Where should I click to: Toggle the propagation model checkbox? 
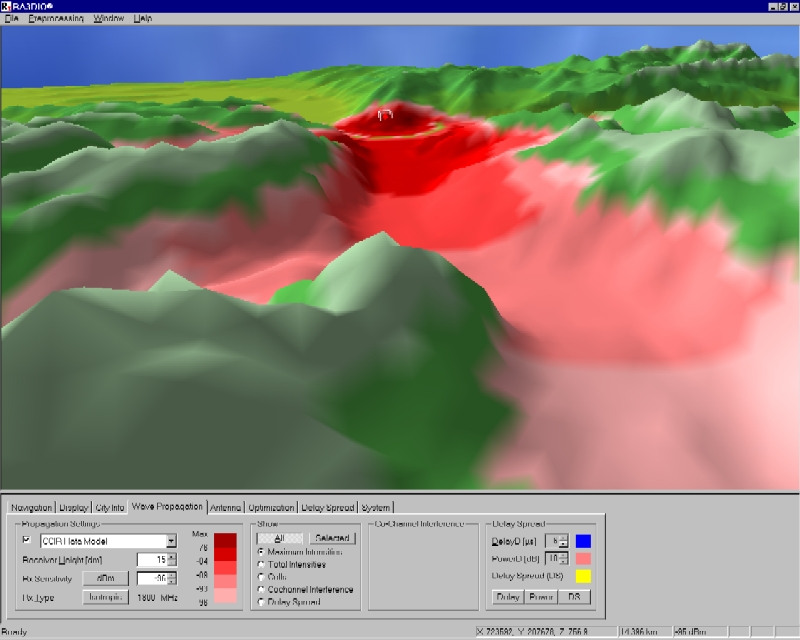27,541
